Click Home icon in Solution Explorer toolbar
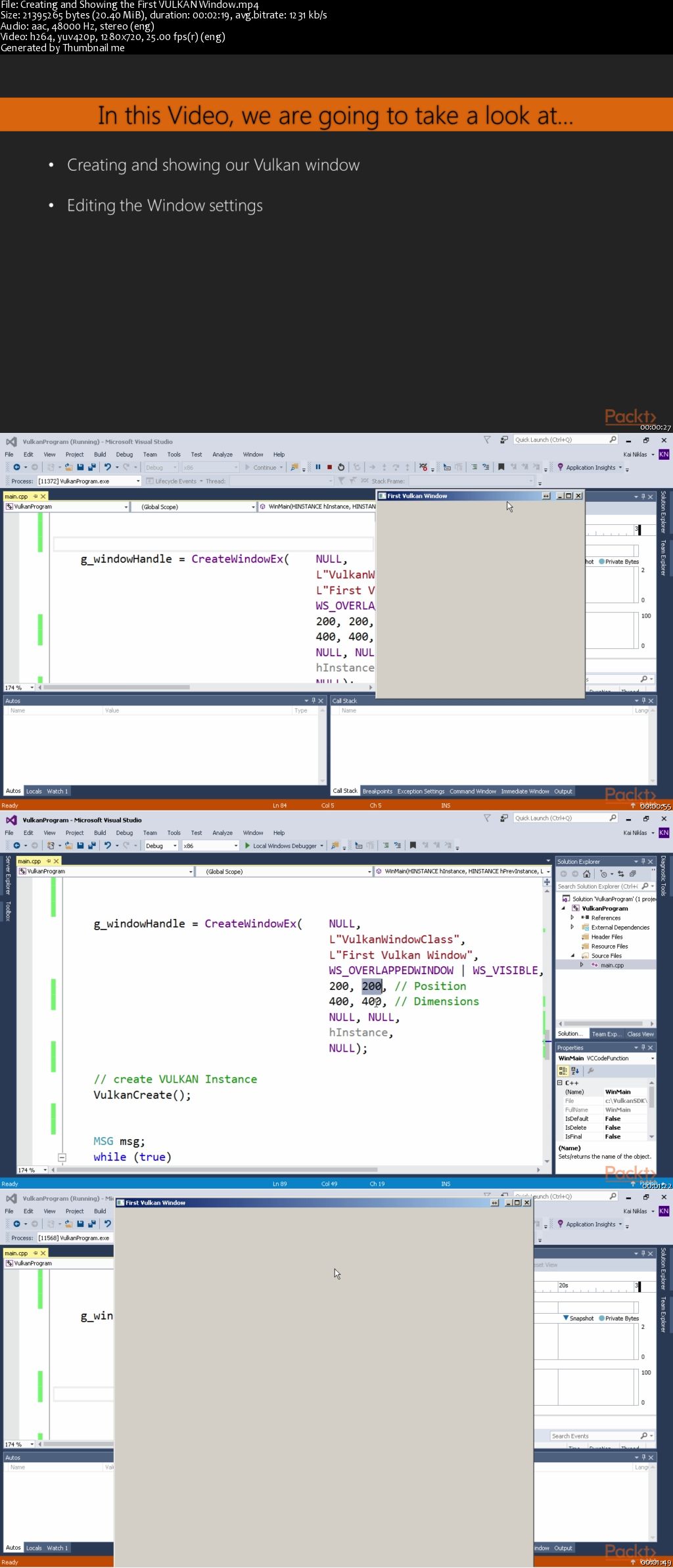Screen dimensions: 673x1568 pyautogui.click(x=587, y=874)
